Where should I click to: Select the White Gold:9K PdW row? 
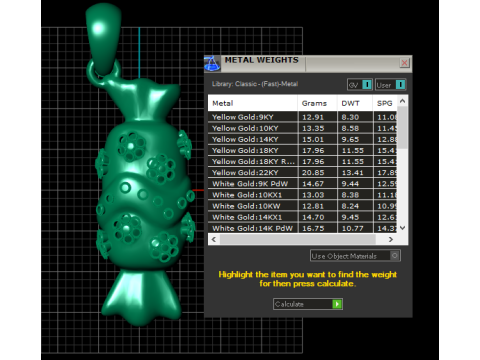click(x=303, y=184)
